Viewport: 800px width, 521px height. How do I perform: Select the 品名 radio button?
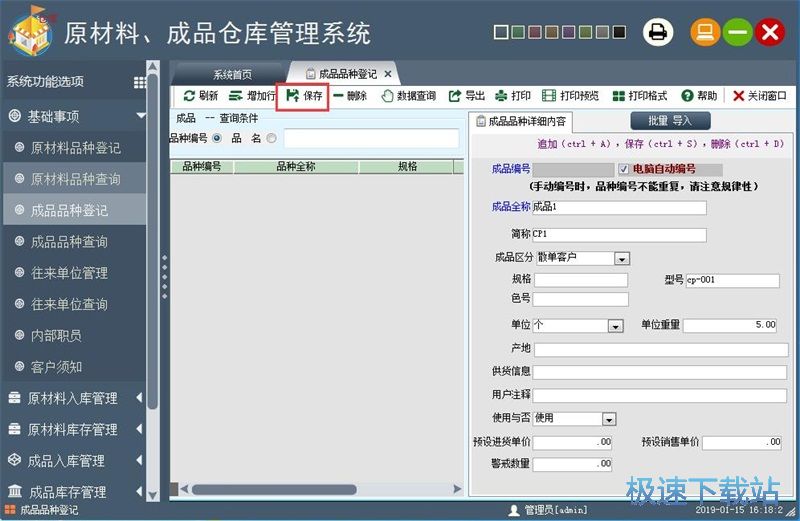(x=271, y=138)
